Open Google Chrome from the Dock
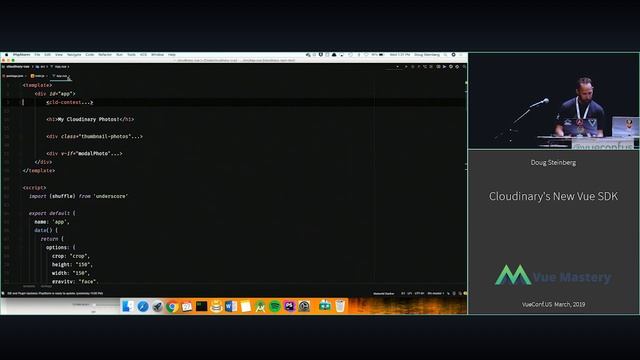Screen dimensions: 640x360 click(172, 306)
